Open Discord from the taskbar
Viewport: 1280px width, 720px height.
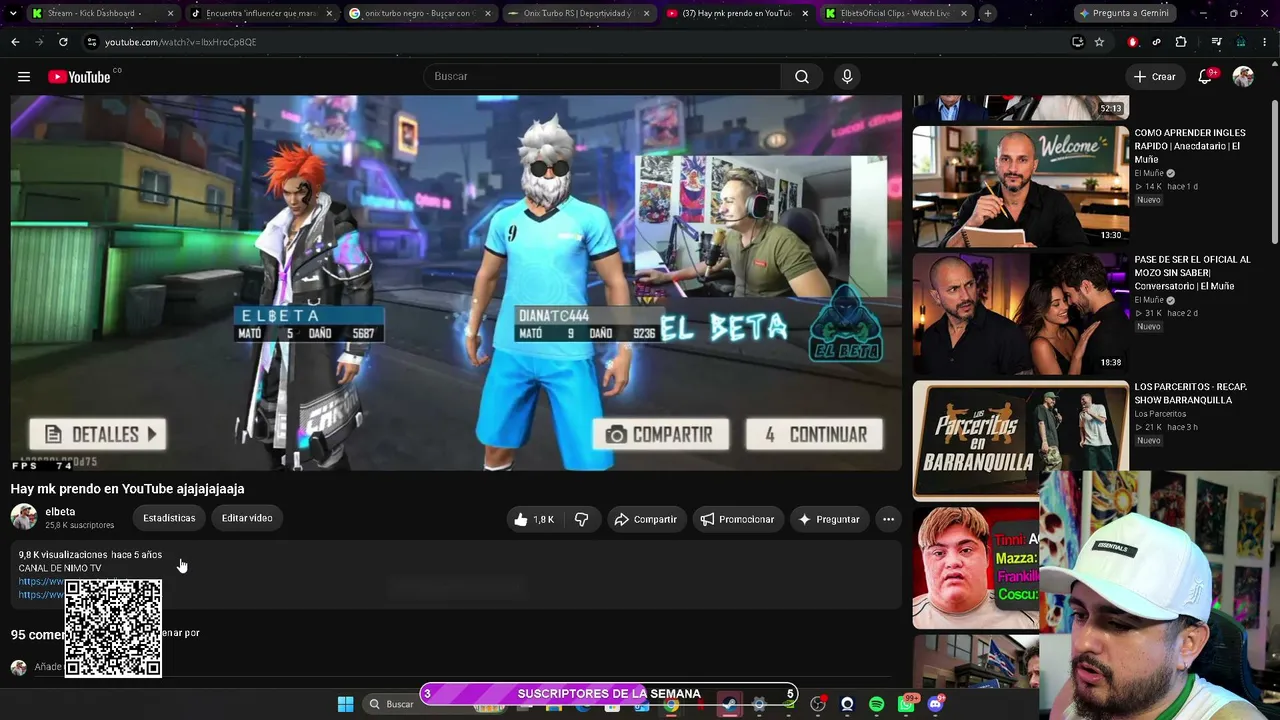point(935,704)
